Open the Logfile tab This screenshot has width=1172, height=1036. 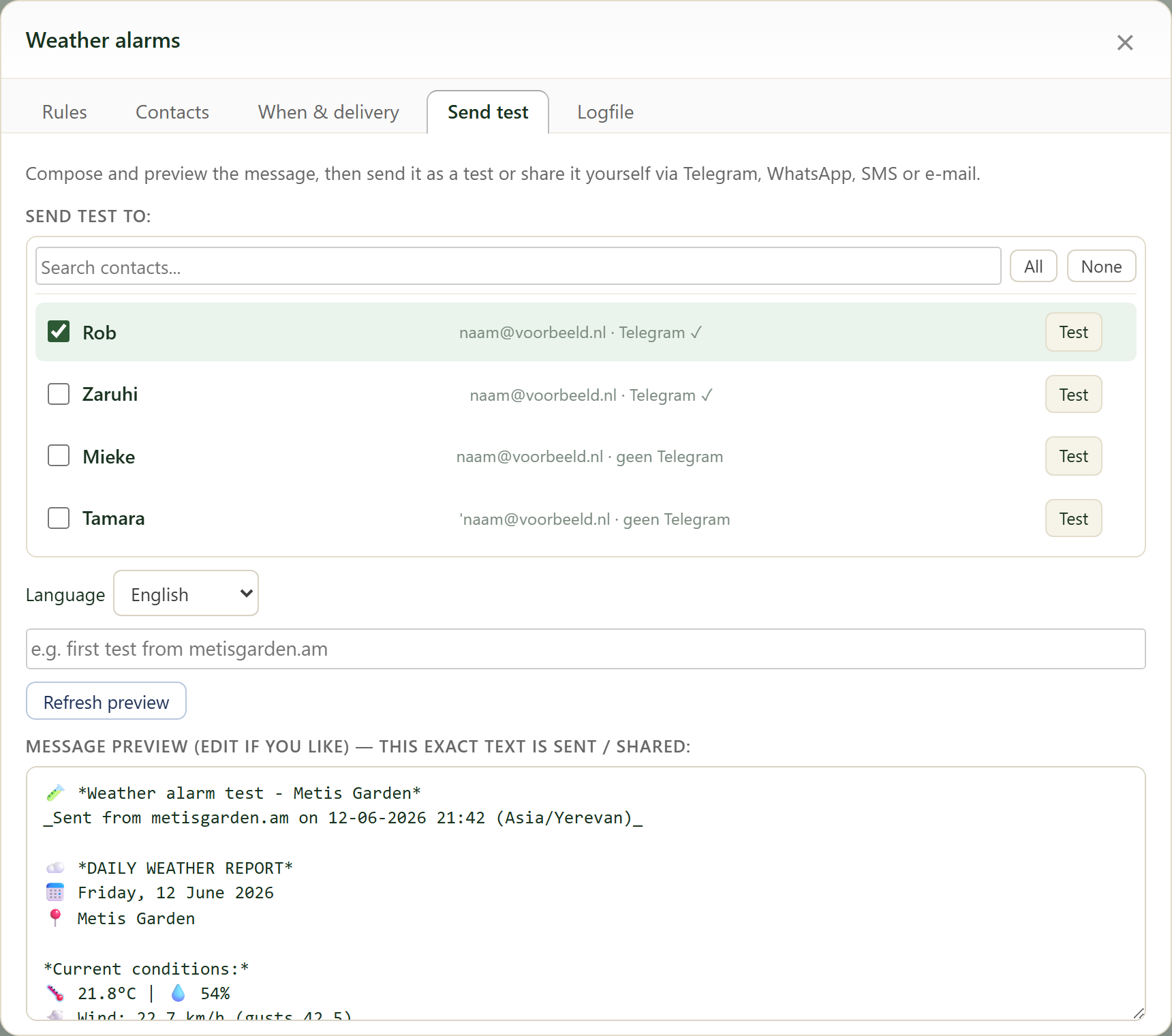coord(605,112)
